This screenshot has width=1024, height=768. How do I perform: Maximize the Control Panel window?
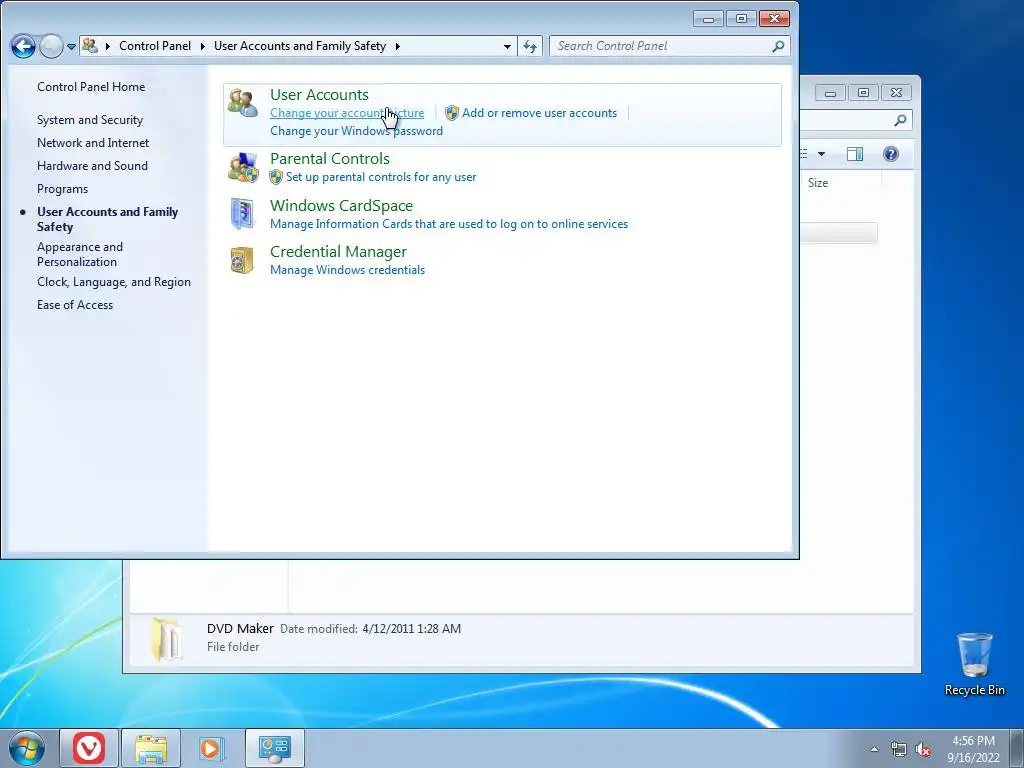pyautogui.click(x=741, y=19)
